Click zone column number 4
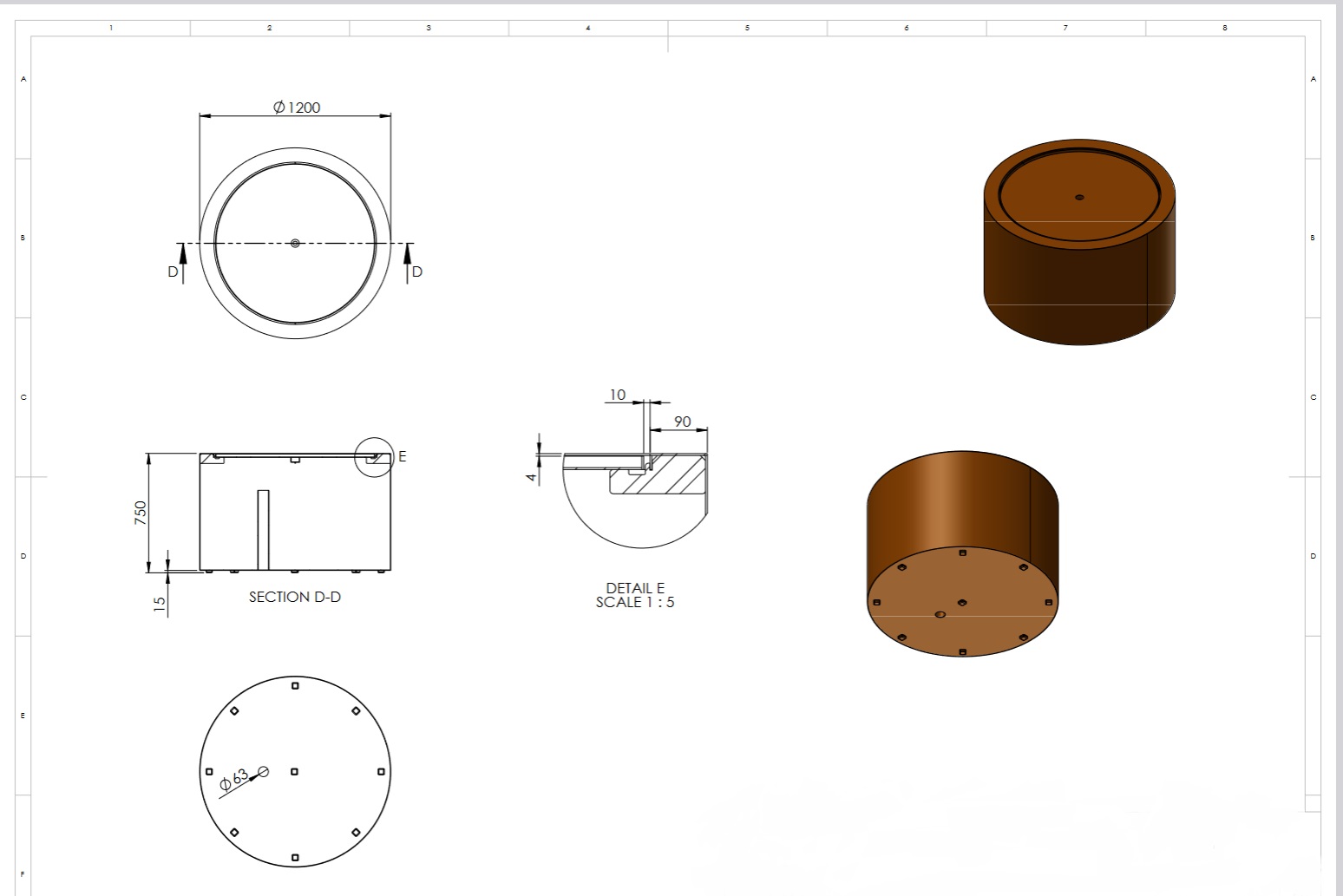Viewport: 1343px width, 896px height. coord(588,28)
